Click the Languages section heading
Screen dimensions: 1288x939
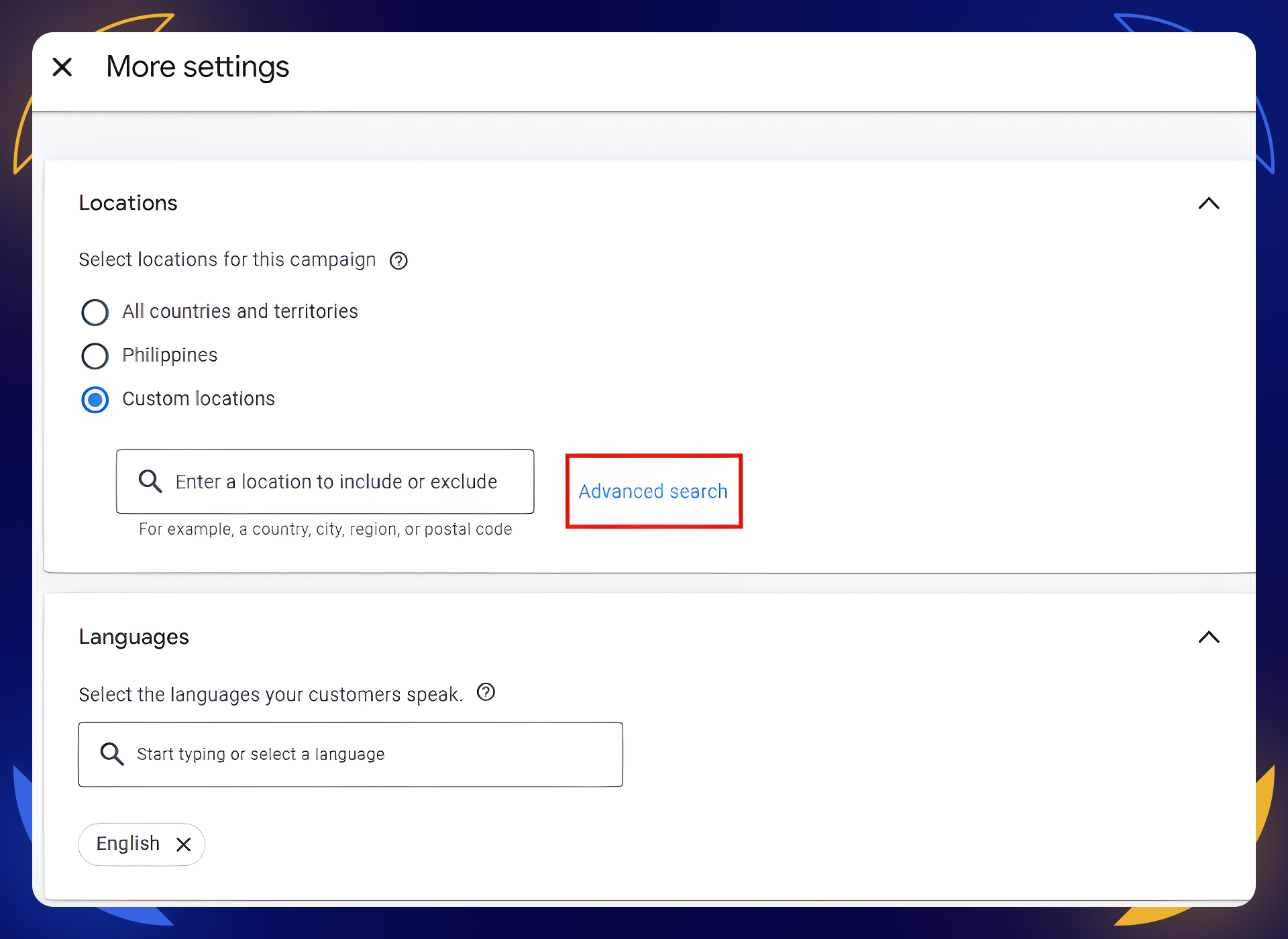click(133, 637)
